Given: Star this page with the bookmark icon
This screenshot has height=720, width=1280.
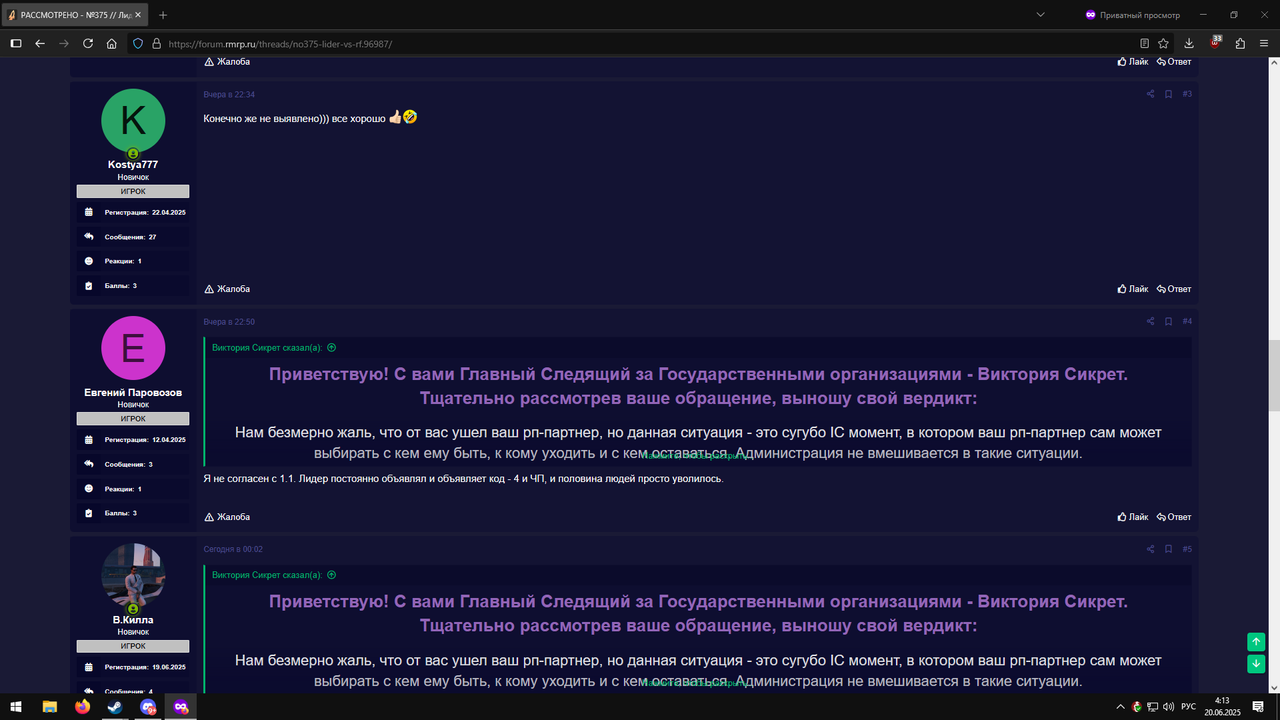Looking at the screenshot, I should pyautogui.click(x=1162, y=43).
